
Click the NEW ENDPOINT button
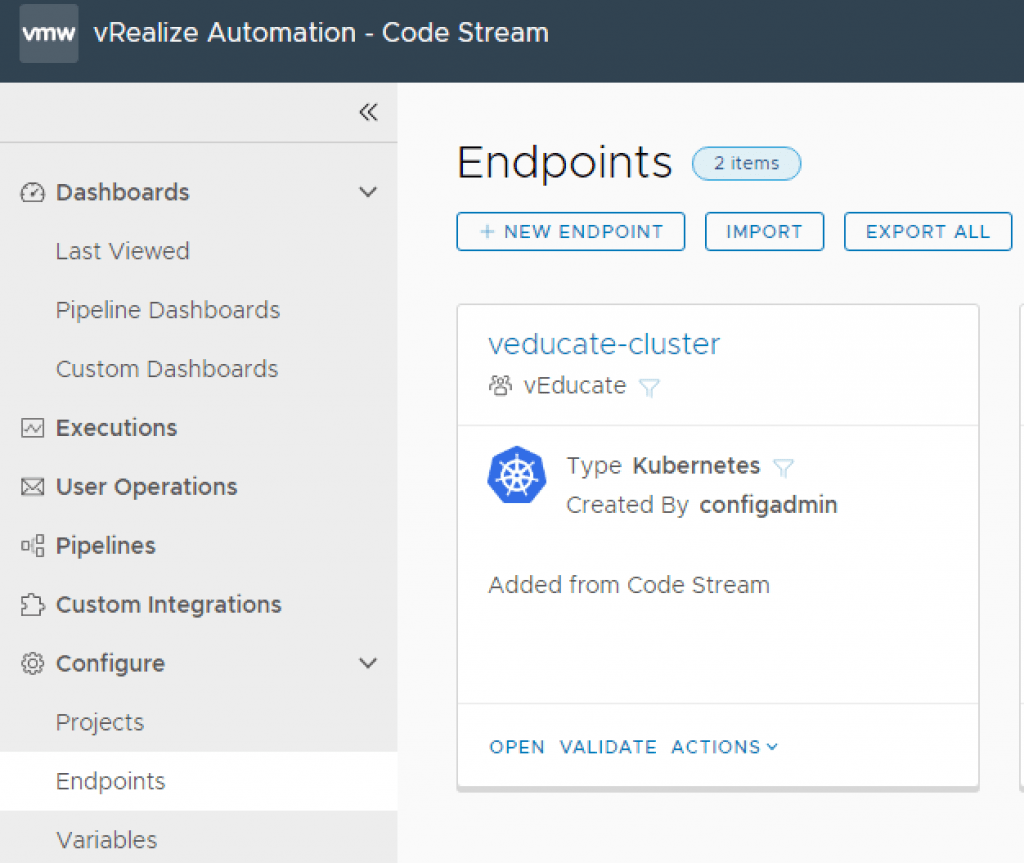[x=570, y=231]
